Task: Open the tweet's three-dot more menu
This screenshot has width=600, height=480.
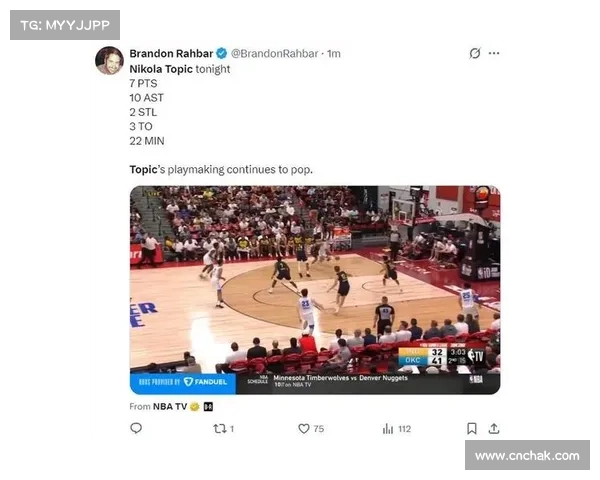Action: point(494,53)
